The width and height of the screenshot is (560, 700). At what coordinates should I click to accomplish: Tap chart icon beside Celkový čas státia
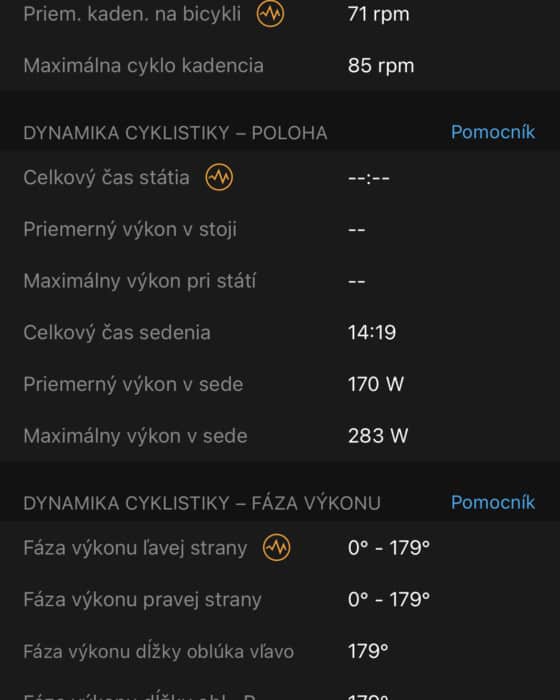pyautogui.click(x=219, y=177)
